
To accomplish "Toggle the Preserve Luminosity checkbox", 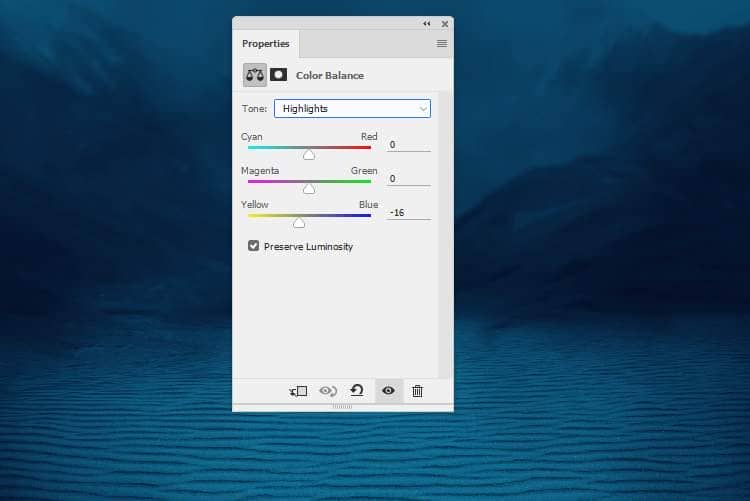I will coord(254,246).
